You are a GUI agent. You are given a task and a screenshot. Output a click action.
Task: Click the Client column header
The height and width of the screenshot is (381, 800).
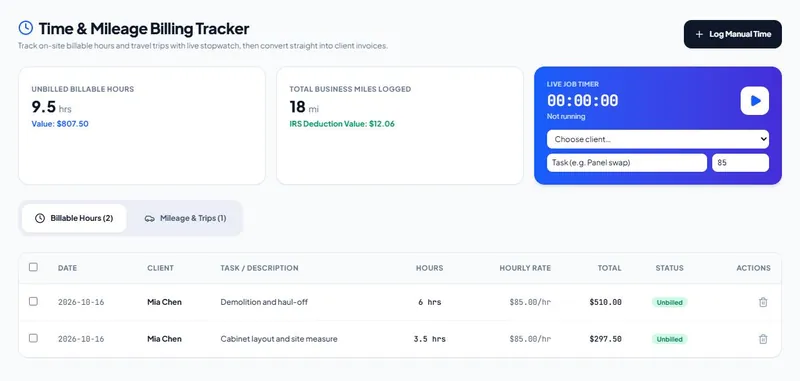coord(160,268)
